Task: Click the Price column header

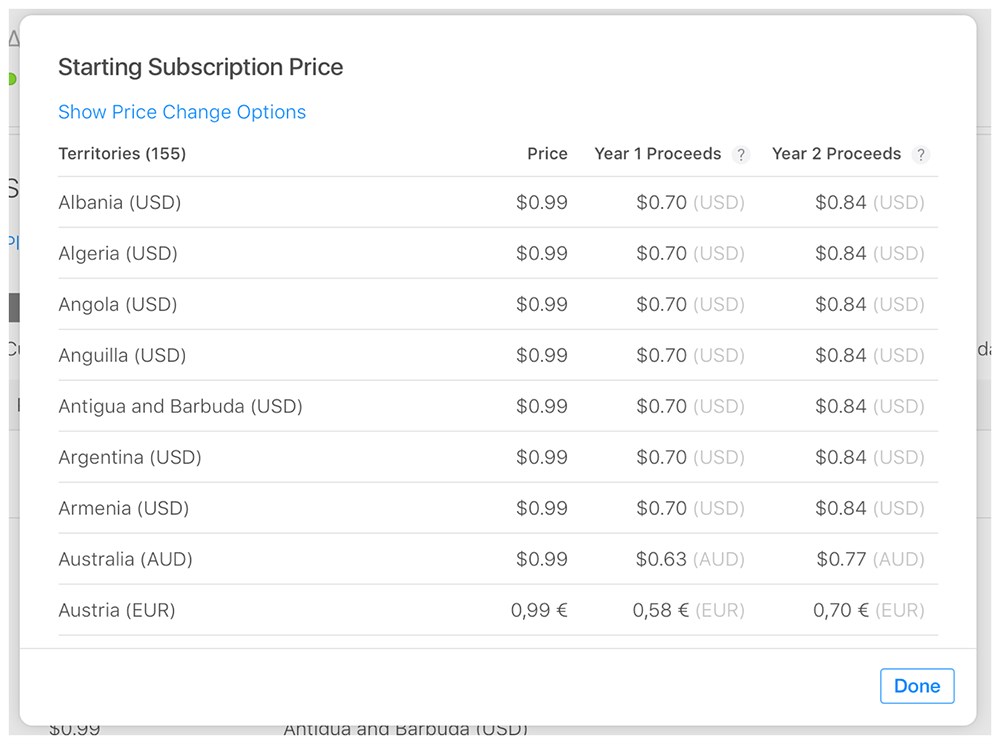Action: 547,154
